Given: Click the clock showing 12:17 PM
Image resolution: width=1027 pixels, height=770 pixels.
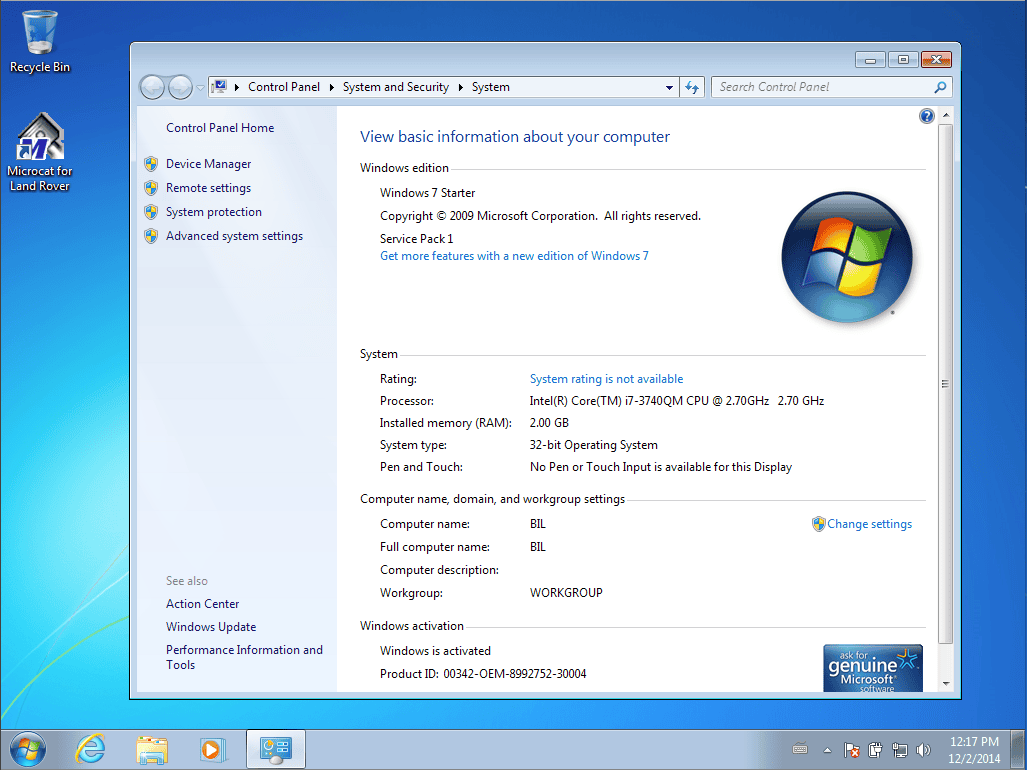Looking at the screenshot, I should (974, 750).
